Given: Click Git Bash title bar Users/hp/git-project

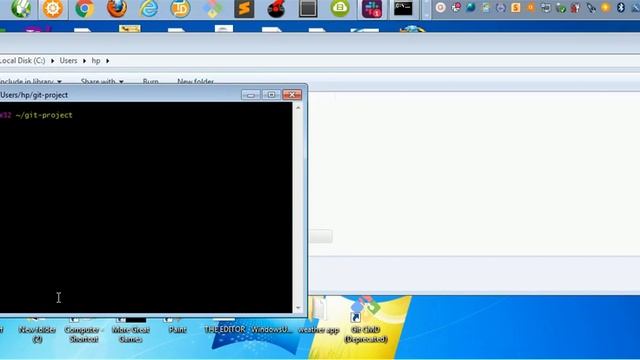Looking at the screenshot, I should (x=34, y=95).
